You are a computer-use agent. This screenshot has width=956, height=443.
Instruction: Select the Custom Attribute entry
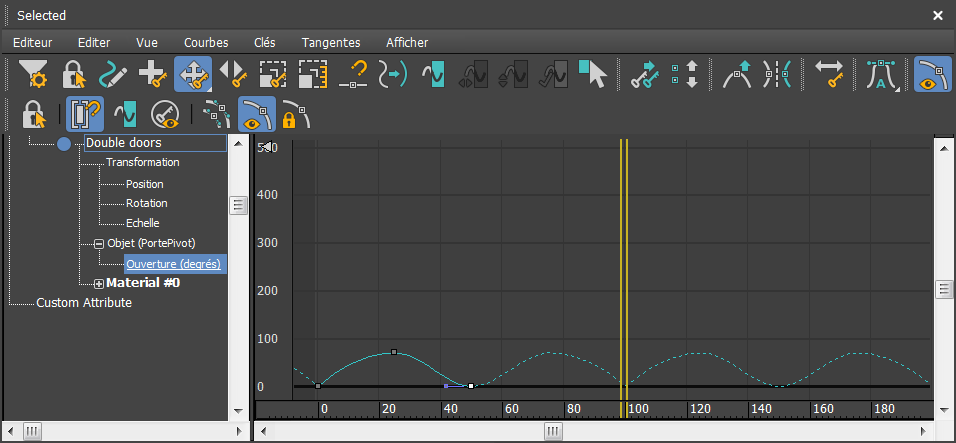point(84,303)
